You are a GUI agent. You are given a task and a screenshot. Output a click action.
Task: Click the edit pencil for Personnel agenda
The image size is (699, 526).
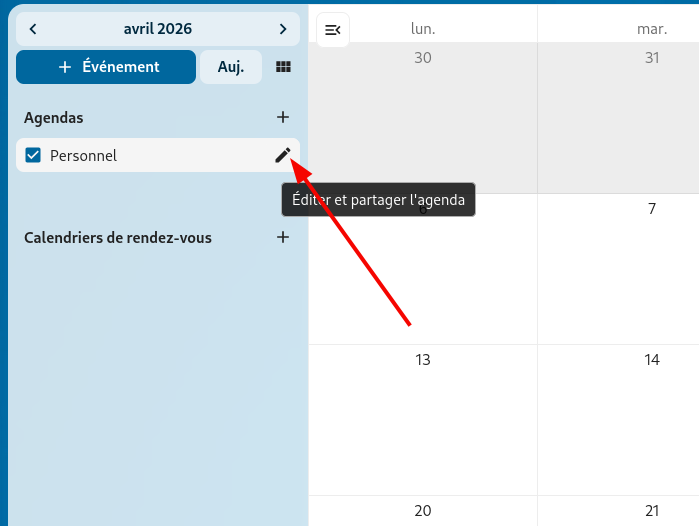click(283, 155)
